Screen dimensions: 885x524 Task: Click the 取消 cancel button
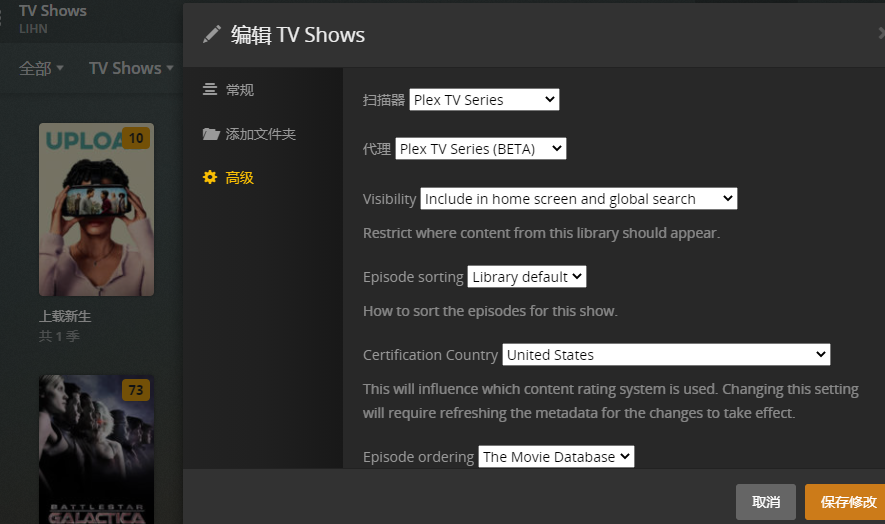tap(766, 502)
